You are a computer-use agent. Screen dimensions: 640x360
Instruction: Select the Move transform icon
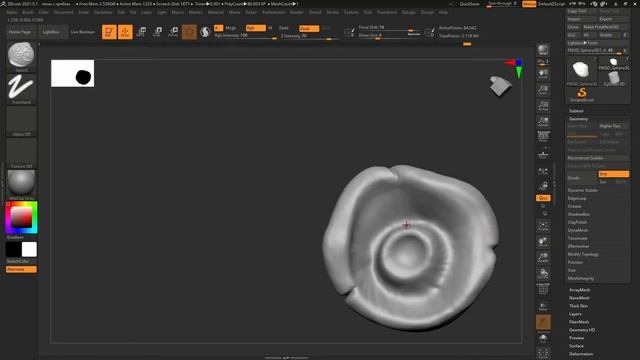tap(141, 32)
